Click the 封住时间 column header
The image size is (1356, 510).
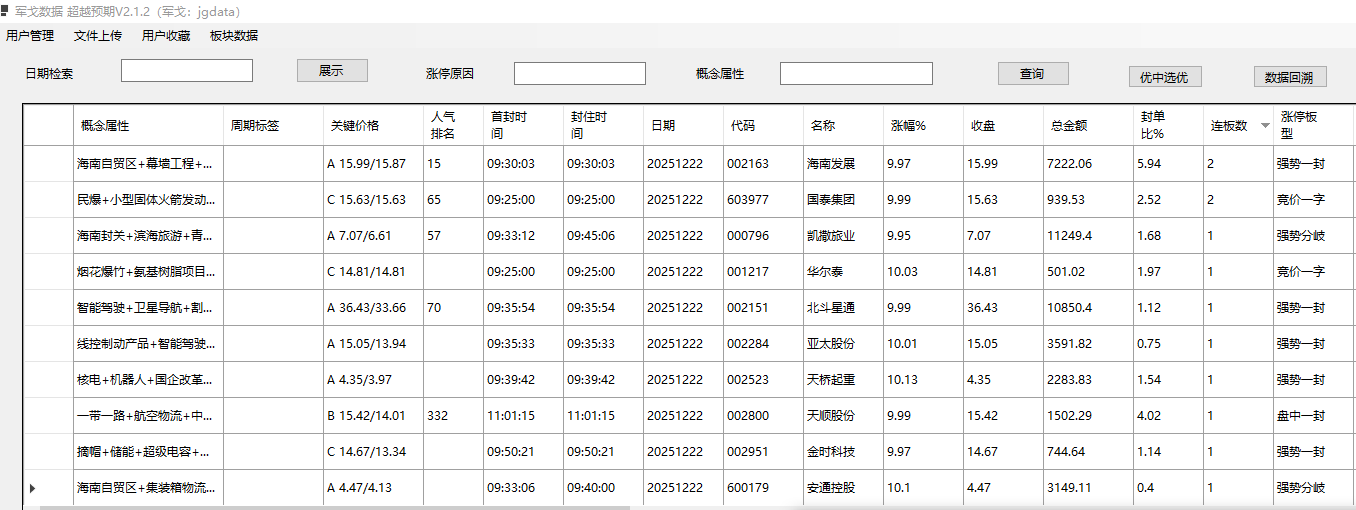coord(603,125)
